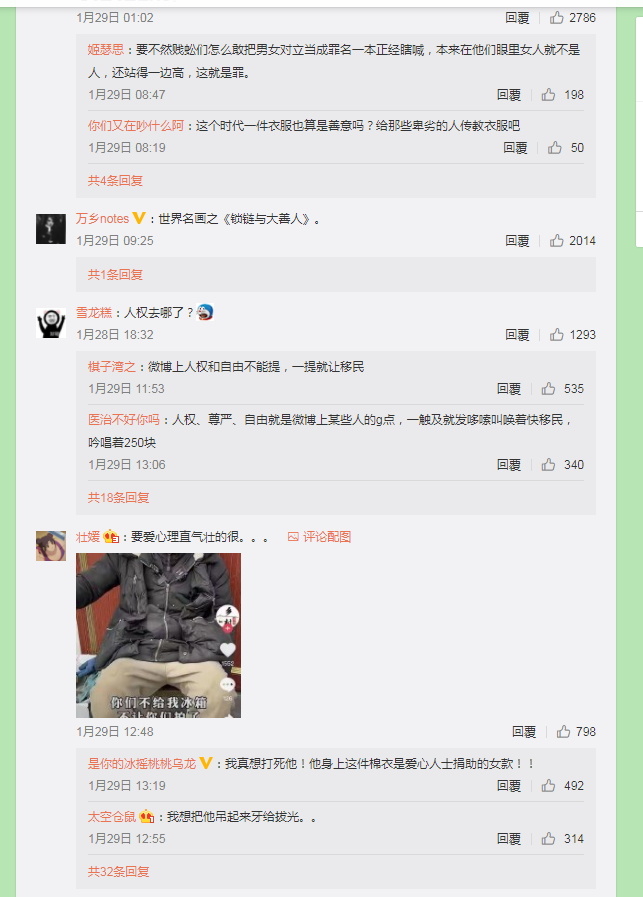Open 雪龙糕 profile avatar
Screen dimensions: 643x897
(x=51, y=323)
